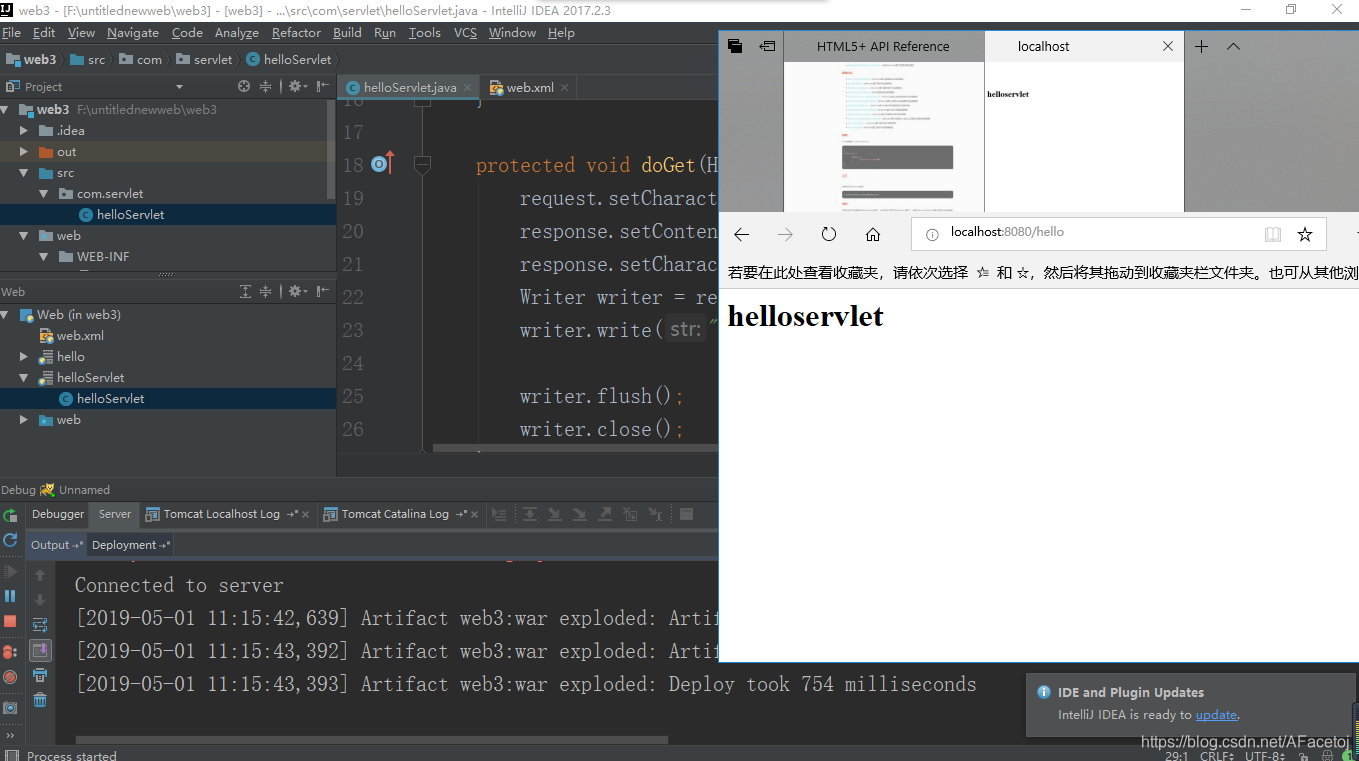This screenshot has height=761, width=1359.
Task: Close the localhost browser tab
Action: (x=1167, y=46)
